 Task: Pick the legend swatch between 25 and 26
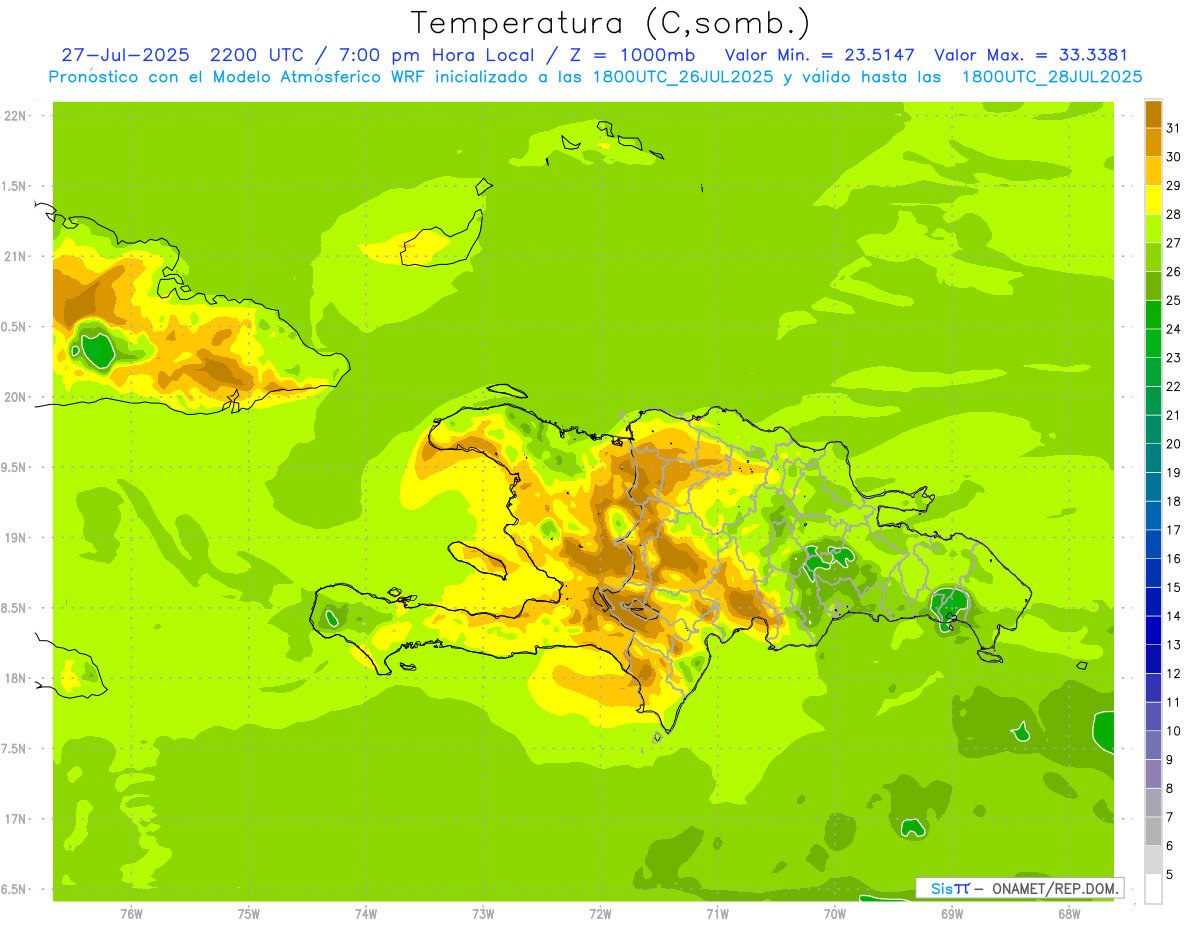1153,286
